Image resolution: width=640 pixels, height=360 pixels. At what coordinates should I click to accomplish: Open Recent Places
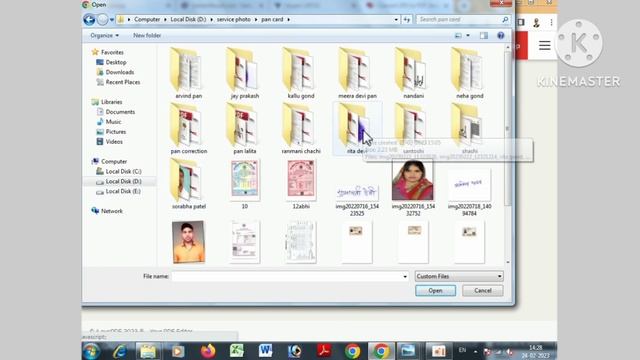tap(123, 82)
